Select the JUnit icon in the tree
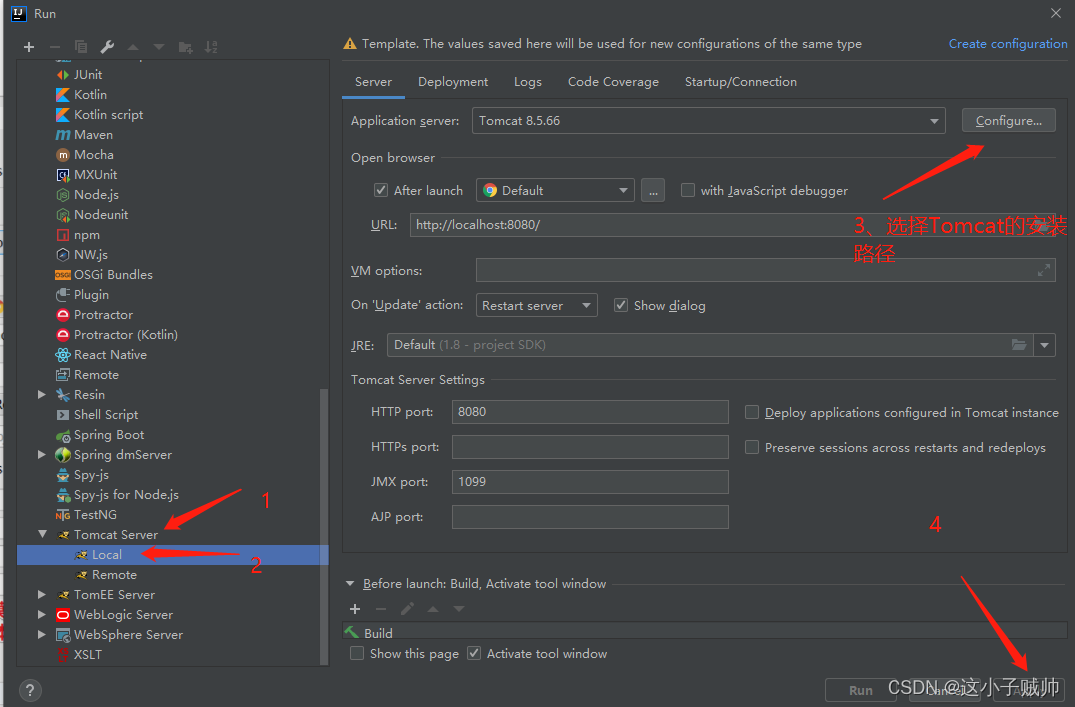 pos(62,75)
